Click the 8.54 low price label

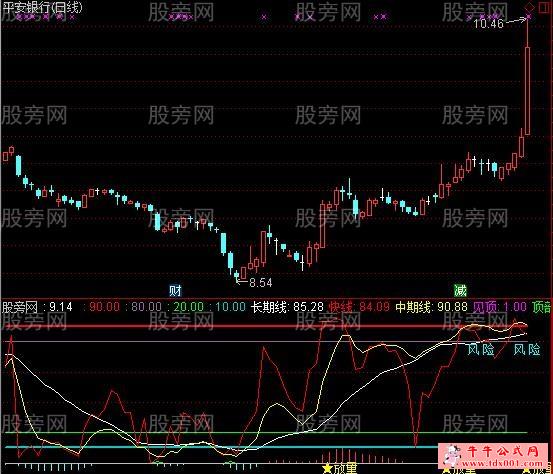261,283
